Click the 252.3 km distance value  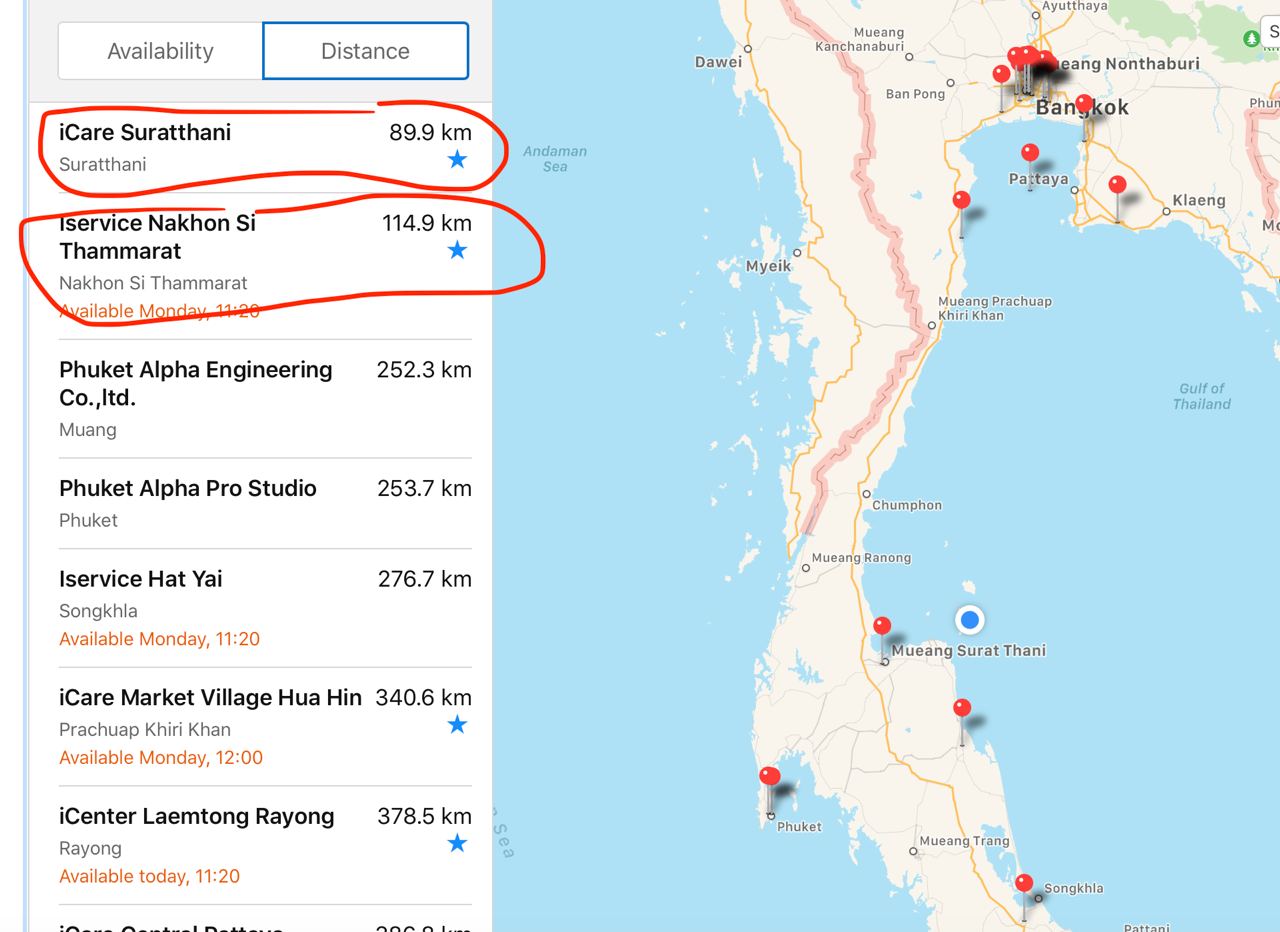tap(424, 370)
